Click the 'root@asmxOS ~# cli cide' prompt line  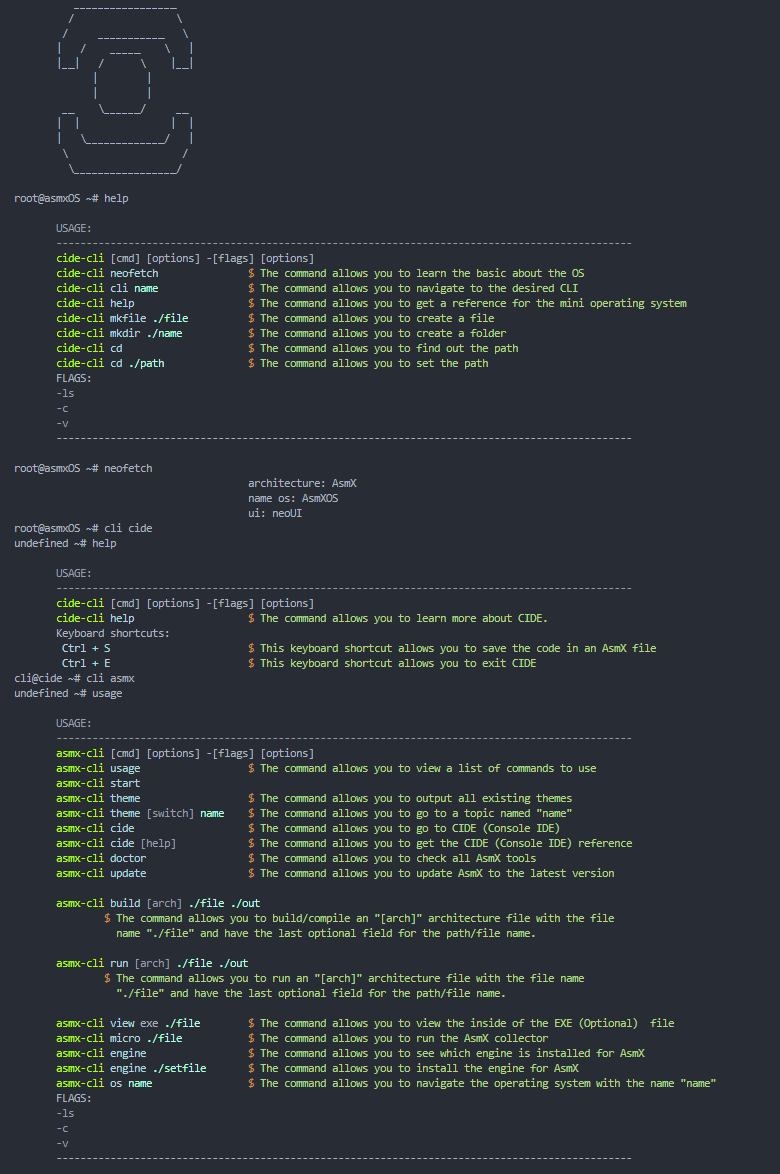pos(83,528)
